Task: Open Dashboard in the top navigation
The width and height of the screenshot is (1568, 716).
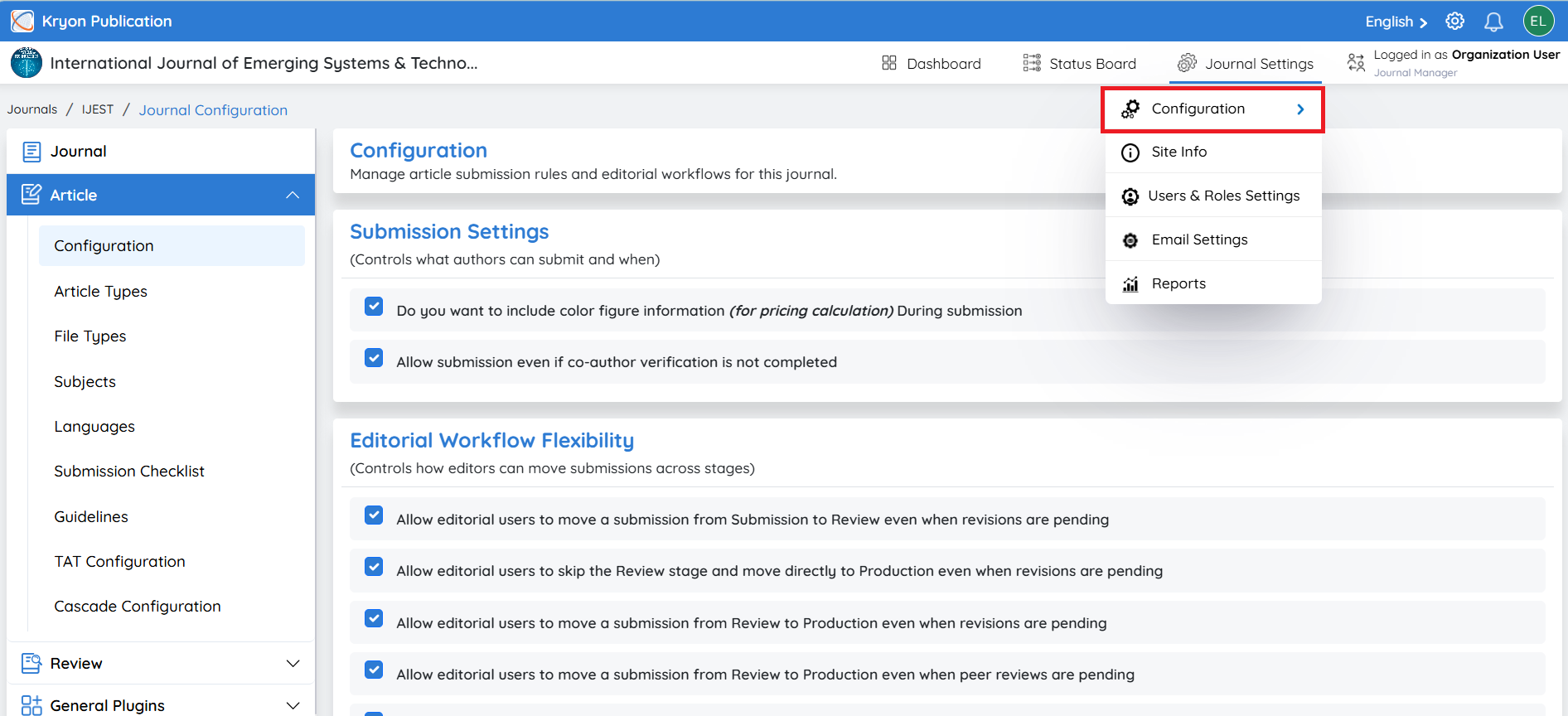Action: [932, 63]
